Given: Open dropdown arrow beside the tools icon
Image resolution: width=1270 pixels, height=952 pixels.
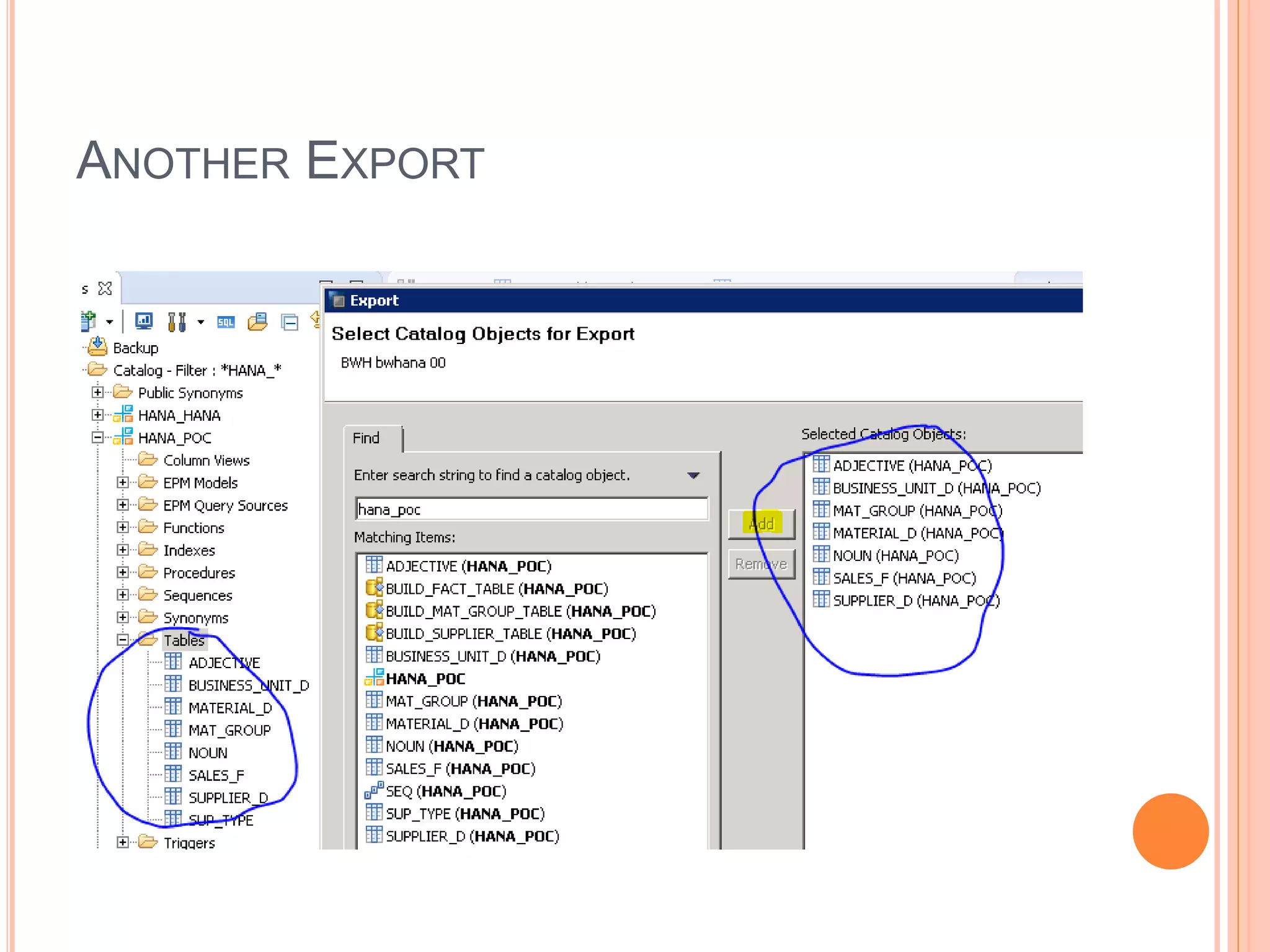Looking at the screenshot, I should (200, 322).
